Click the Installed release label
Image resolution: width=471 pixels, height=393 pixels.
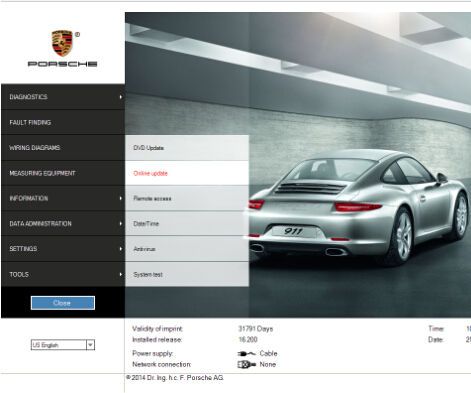click(x=157, y=340)
